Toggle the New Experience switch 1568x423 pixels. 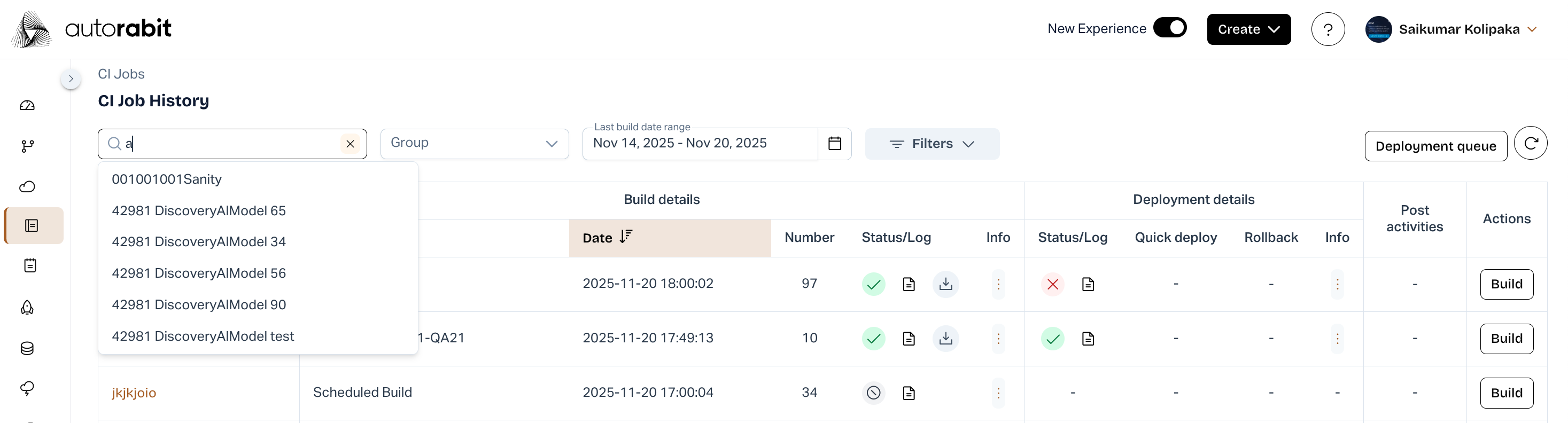click(1169, 29)
